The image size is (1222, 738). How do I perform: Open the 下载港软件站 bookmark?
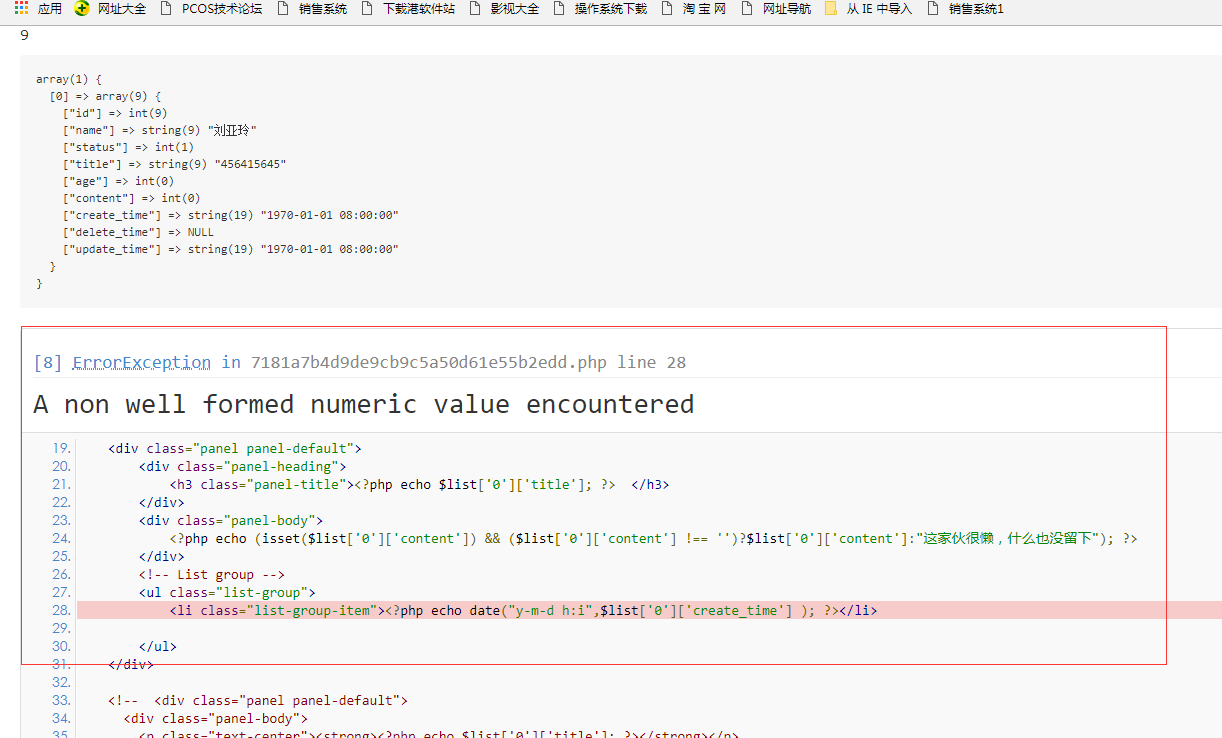[x=407, y=9]
